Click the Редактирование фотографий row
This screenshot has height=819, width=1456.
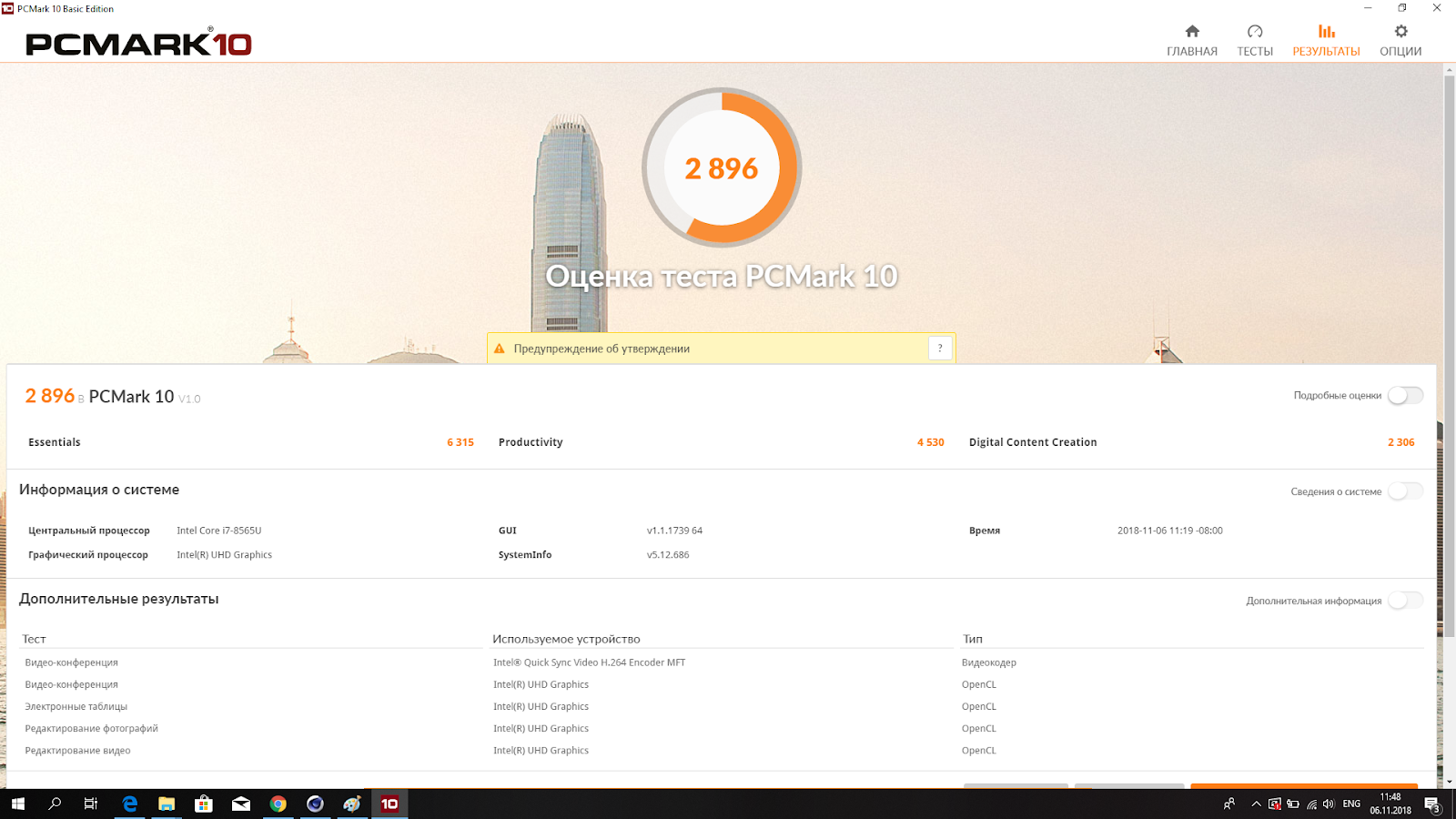(x=91, y=728)
